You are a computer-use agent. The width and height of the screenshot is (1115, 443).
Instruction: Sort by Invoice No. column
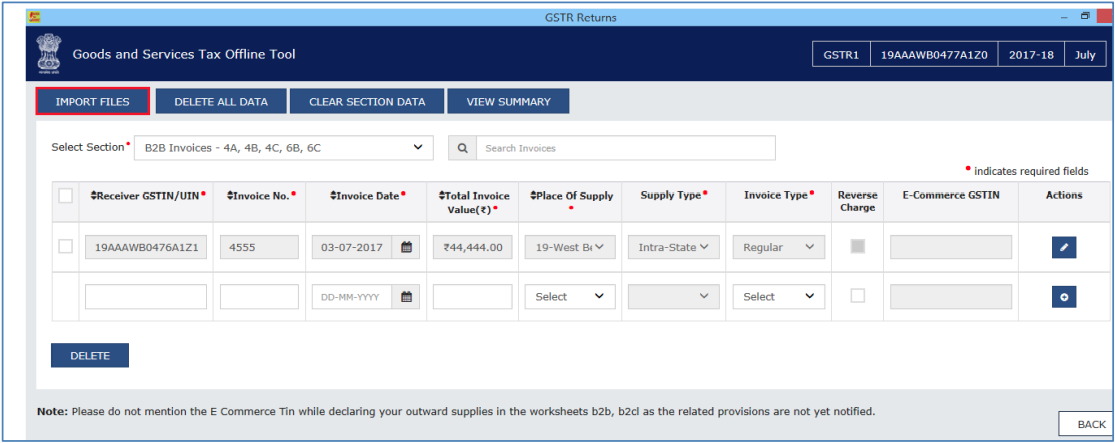pyautogui.click(x=261, y=196)
